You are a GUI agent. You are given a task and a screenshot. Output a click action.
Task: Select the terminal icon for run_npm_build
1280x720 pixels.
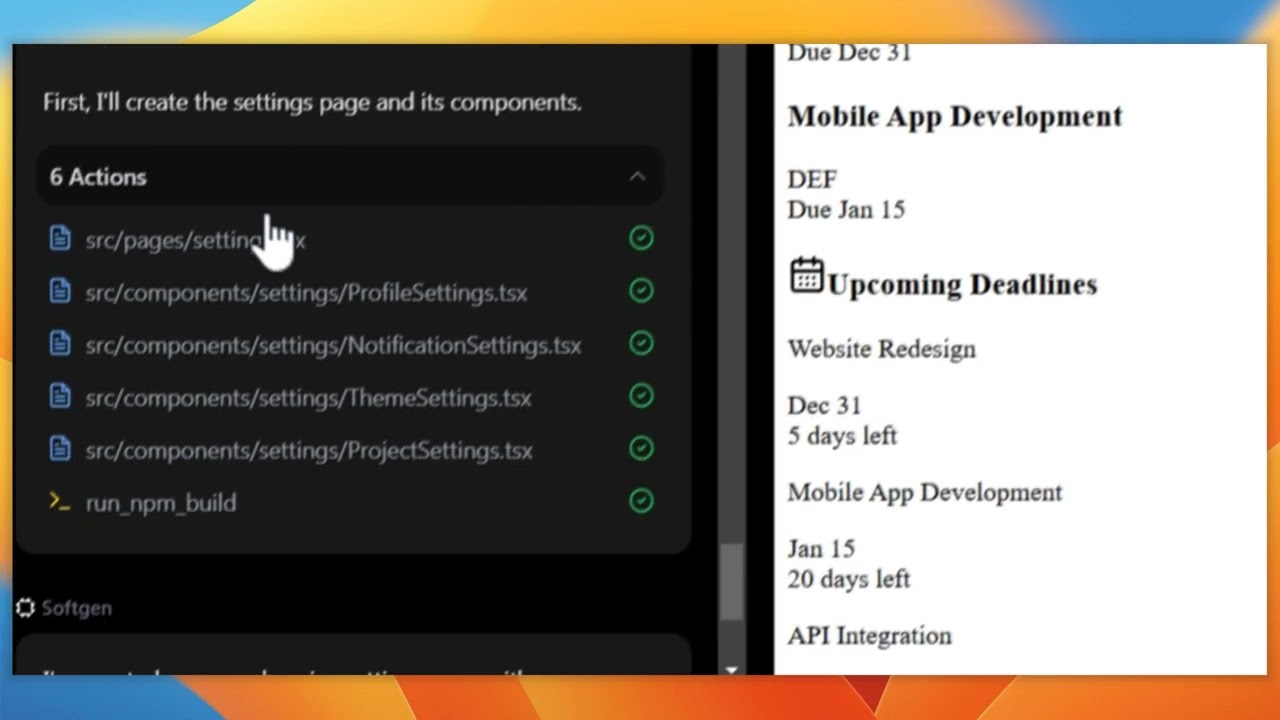(x=60, y=502)
